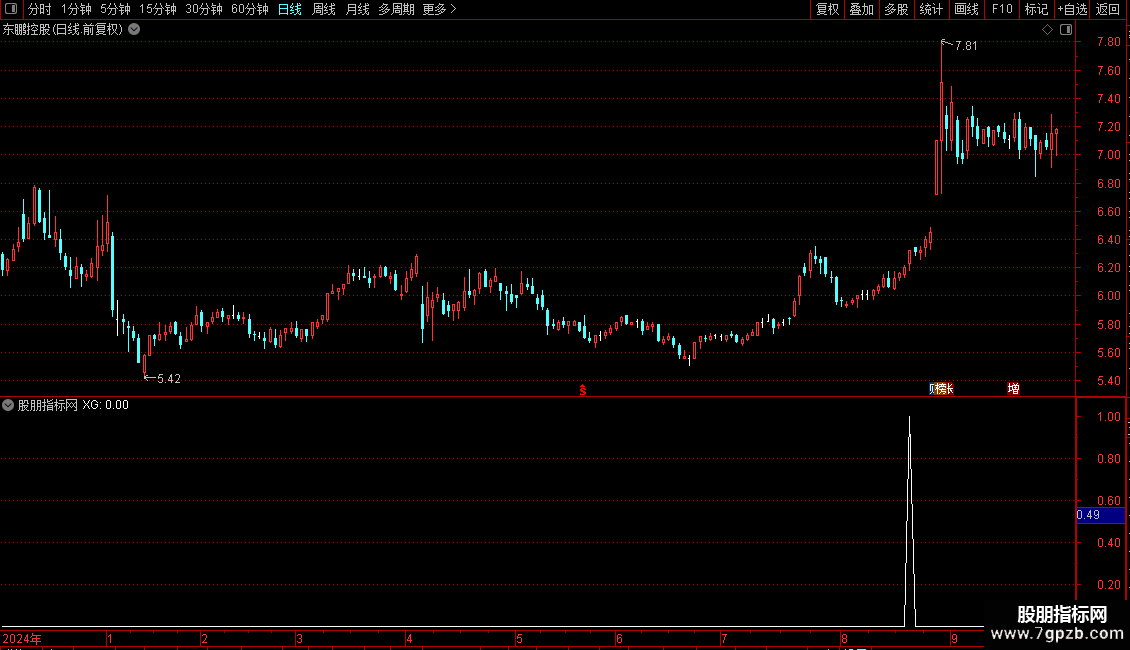Click the 1.00 indicator axis label
This screenshot has width=1130, height=650.
(x=1108, y=417)
